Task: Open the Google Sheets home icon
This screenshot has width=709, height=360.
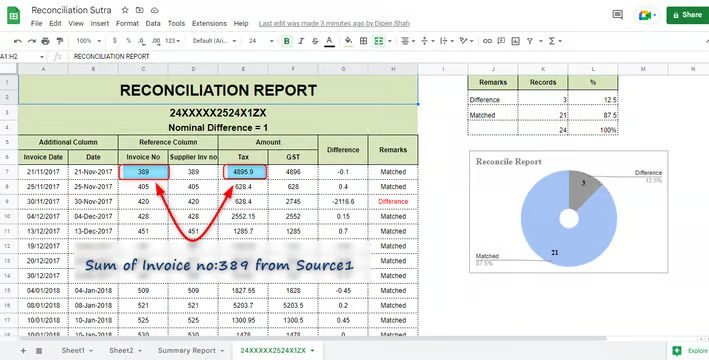Action: [x=14, y=16]
